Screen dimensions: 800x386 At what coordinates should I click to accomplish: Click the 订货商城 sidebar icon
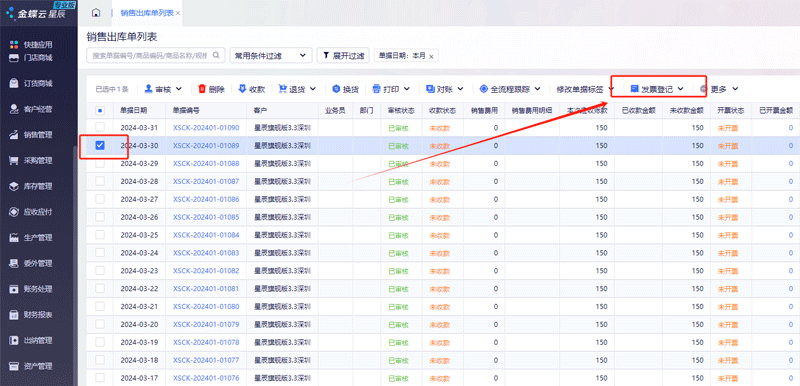15,83
